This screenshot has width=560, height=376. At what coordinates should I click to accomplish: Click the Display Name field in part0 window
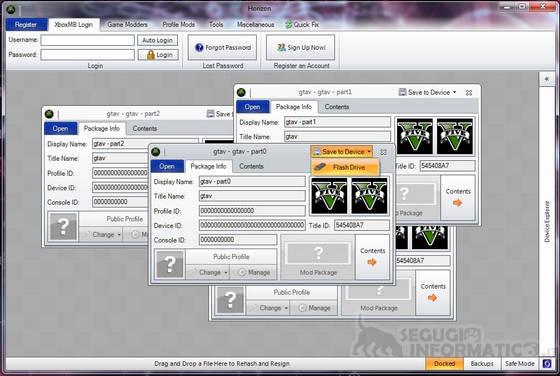pyautogui.click(x=252, y=181)
